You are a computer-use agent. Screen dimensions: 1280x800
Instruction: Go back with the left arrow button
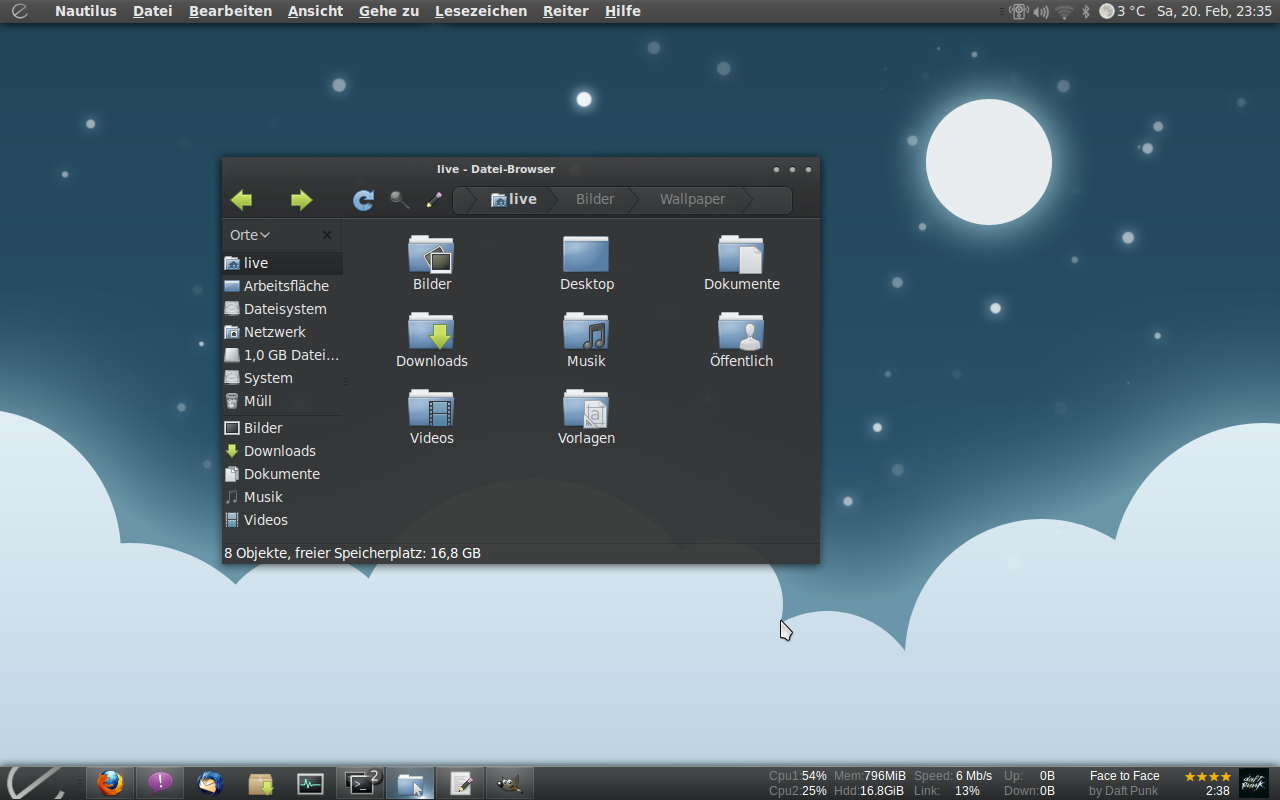[x=241, y=200]
